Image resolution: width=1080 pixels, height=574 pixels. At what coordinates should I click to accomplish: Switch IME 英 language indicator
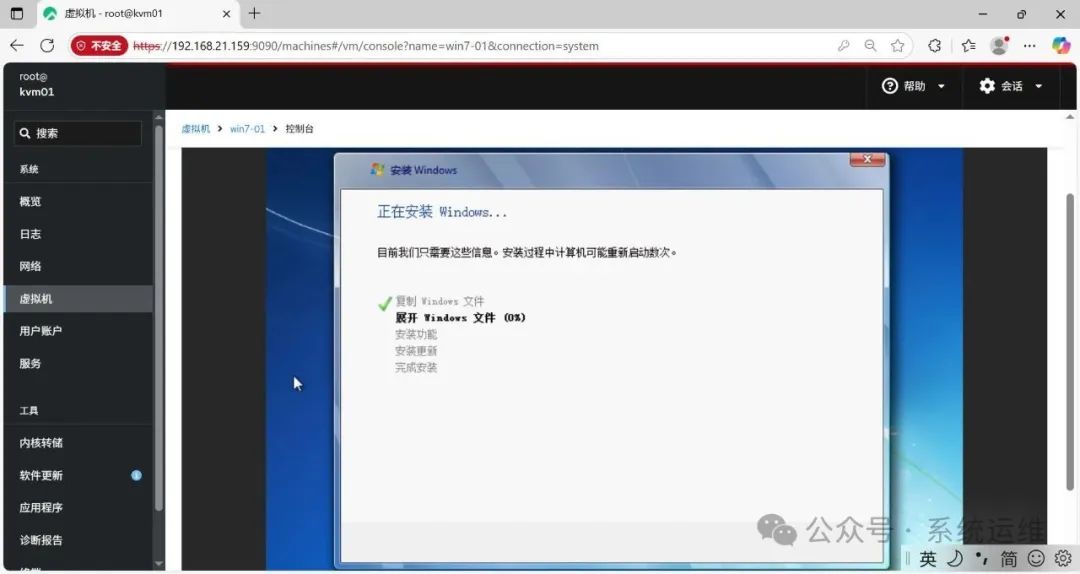928,559
